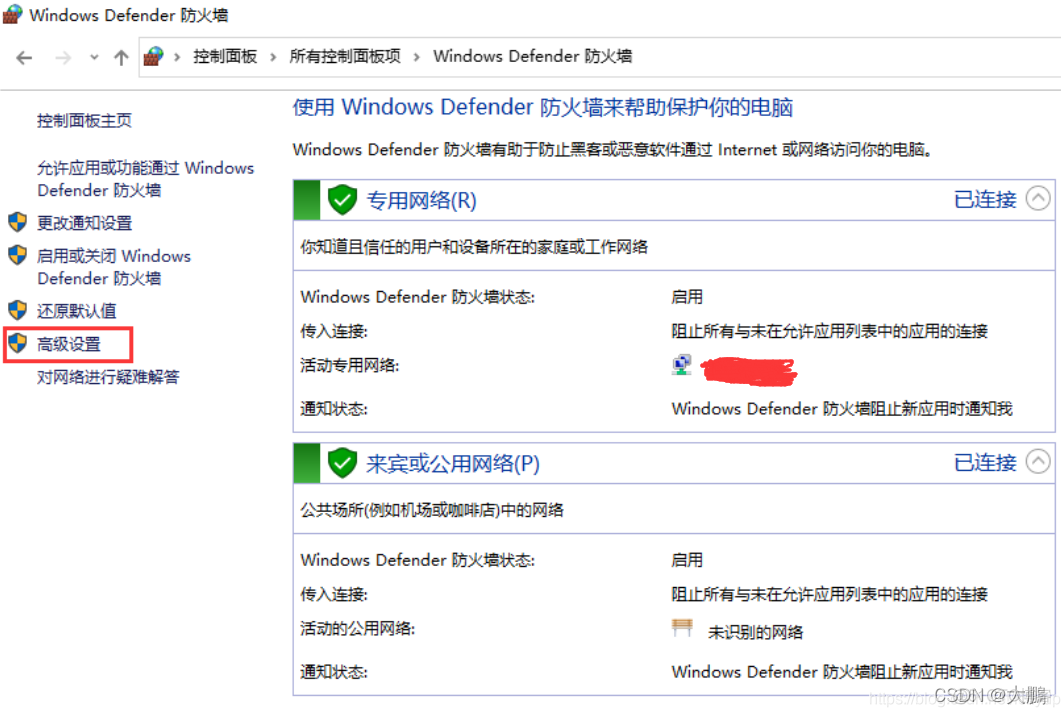Open 控制面板主页 link
1061x714 pixels.
[85, 120]
